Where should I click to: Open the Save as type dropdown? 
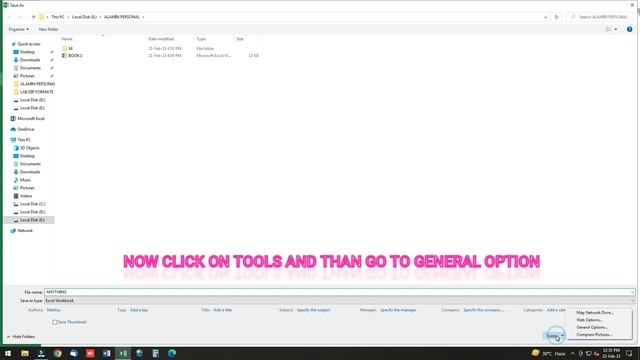tap(339, 300)
